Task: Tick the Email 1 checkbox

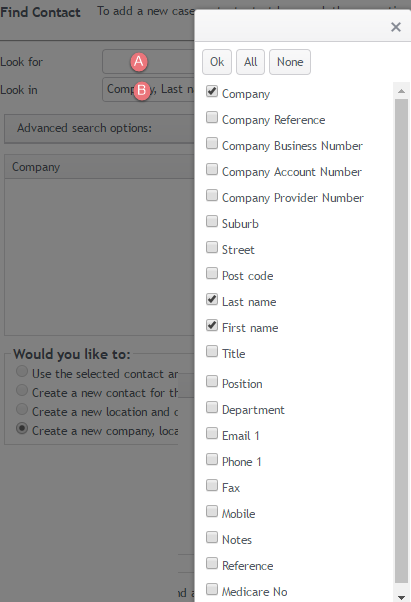Action: (x=212, y=433)
